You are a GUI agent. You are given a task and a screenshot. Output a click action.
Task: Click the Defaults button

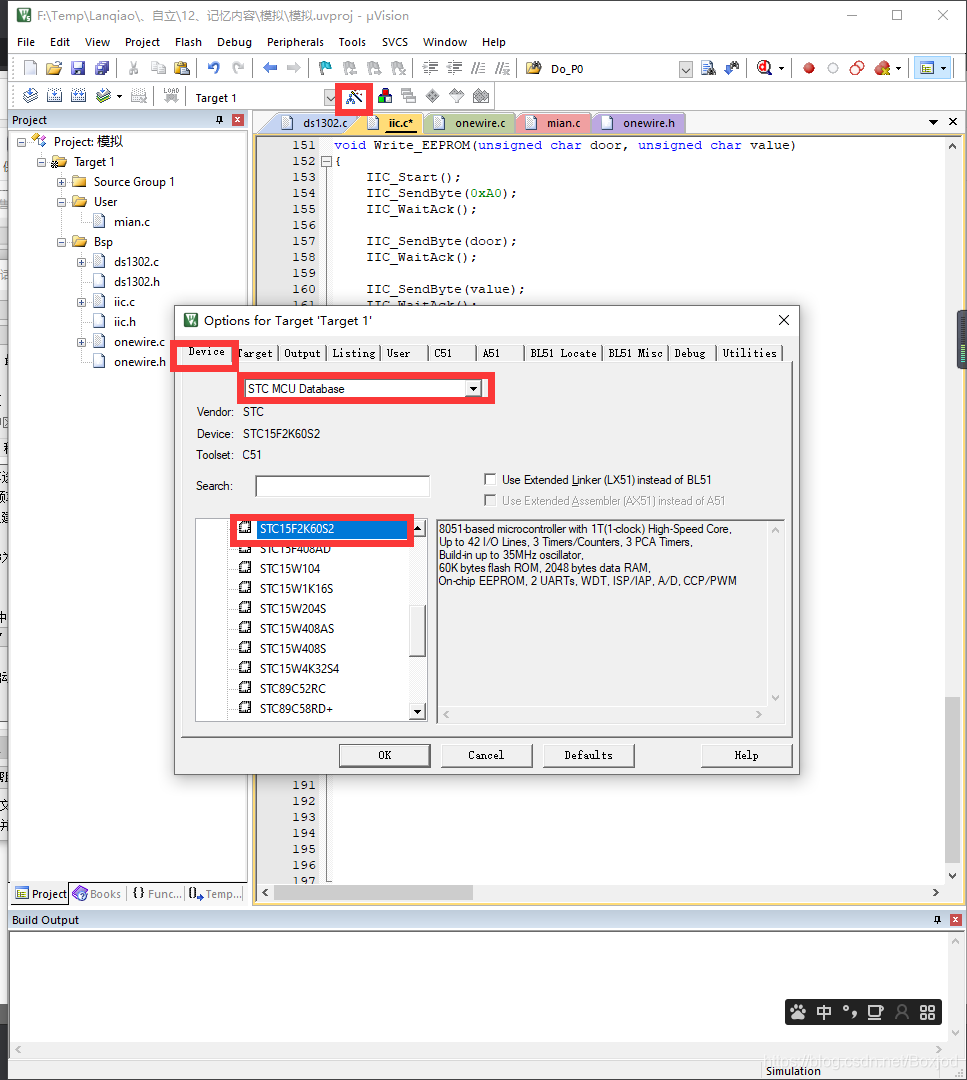(x=588, y=755)
